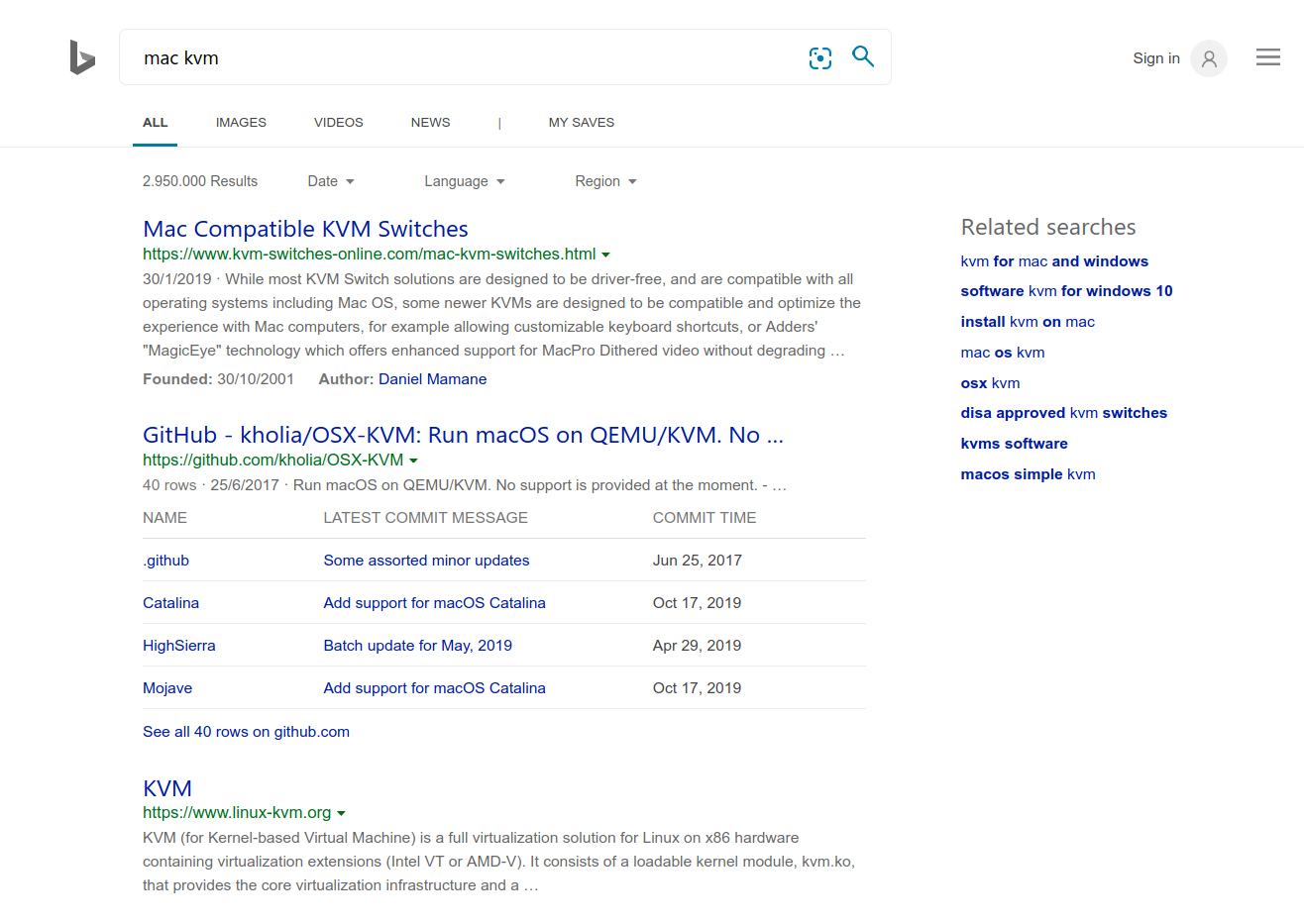
Task: Click the https://www.linux-kvm.org URL text
Action: pos(237,812)
